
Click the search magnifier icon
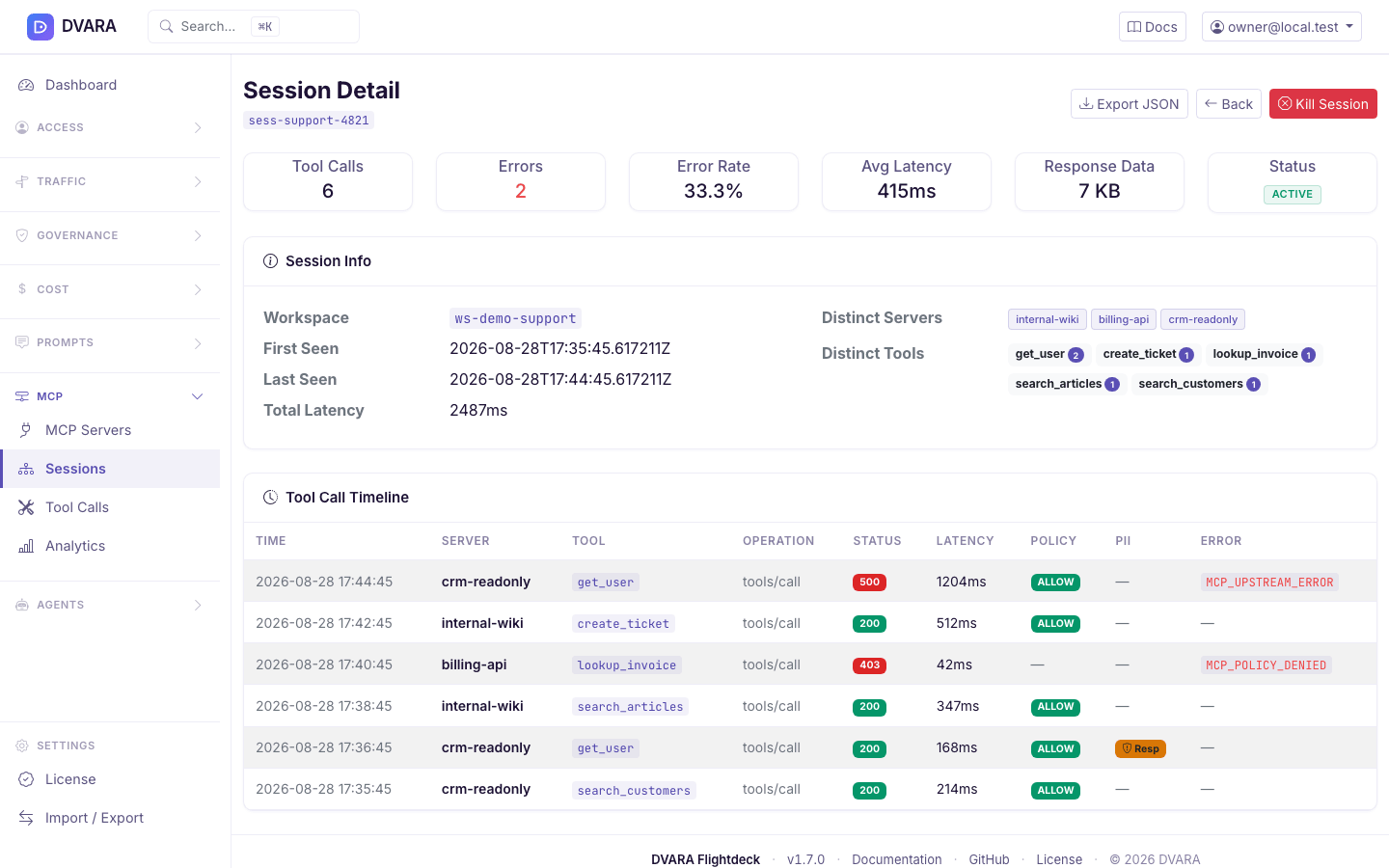coord(166,26)
